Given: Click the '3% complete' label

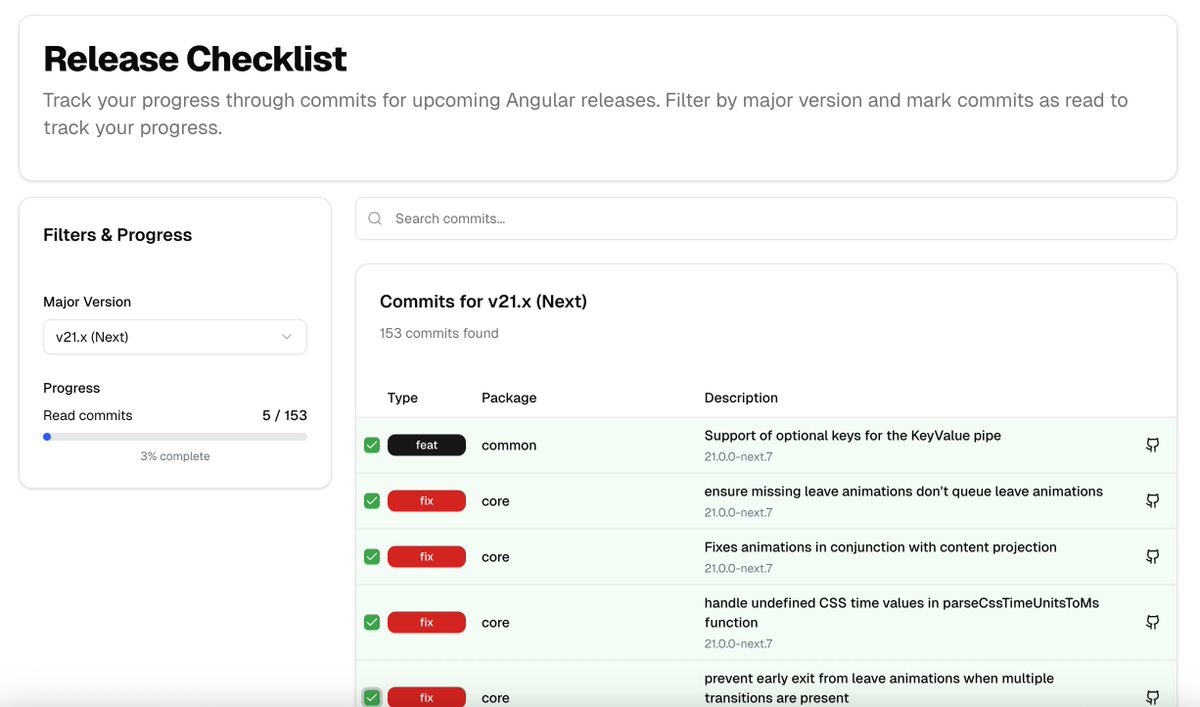Looking at the screenshot, I should [175, 456].
